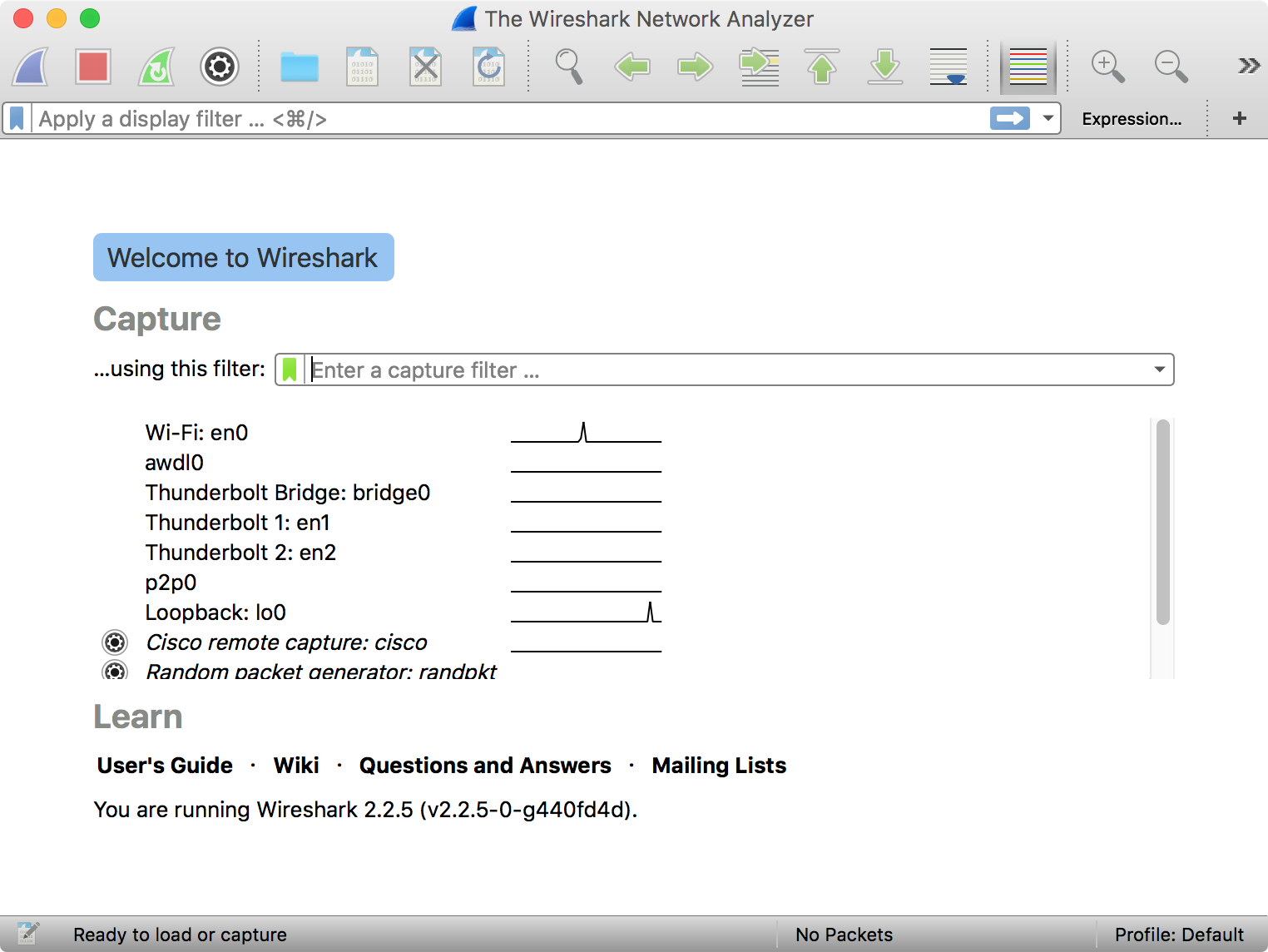
Task: Toggle auto-scroll during live capture icon
Action: pyautogui.click(x=949, y=67)
